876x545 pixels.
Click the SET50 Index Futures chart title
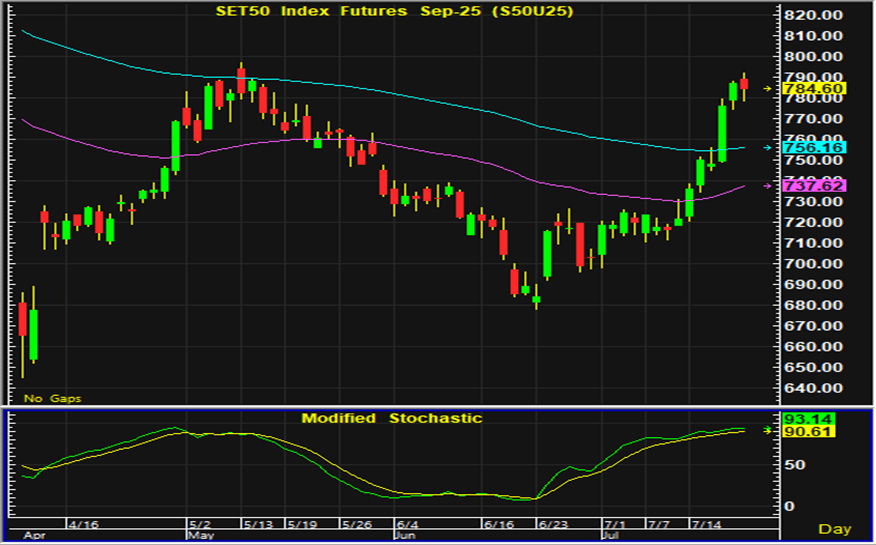pyautogui.click(x=390, y=11)
